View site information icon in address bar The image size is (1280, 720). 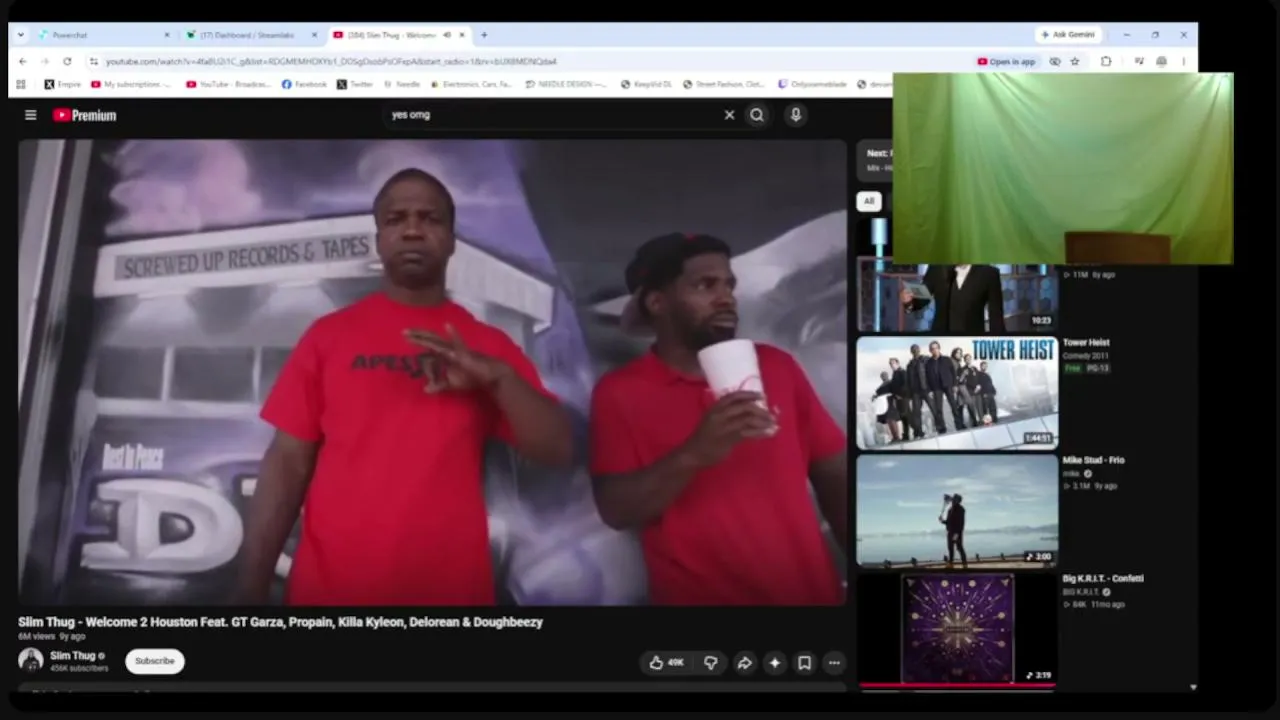point(93,61)
